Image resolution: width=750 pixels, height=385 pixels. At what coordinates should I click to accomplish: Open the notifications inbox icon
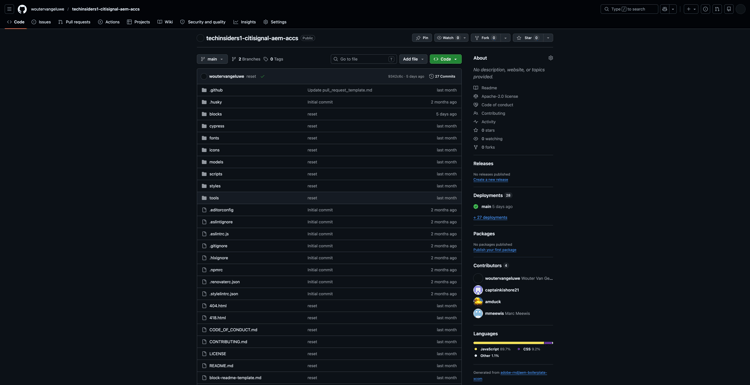(x=728, y=9)
